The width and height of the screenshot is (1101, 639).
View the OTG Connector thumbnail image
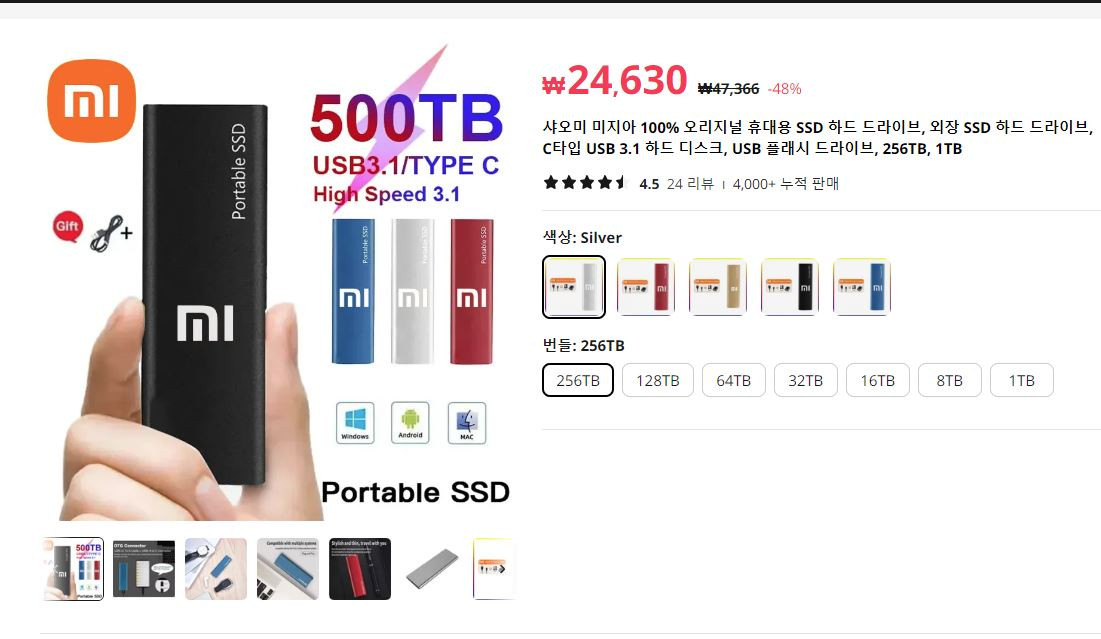pyautogui.click(x=144, y=569)
